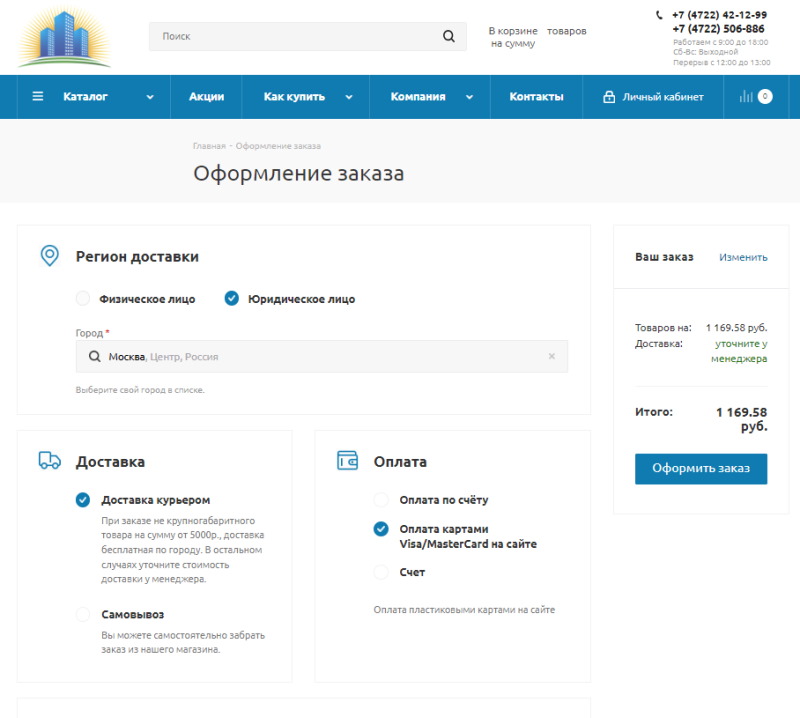Select the Физическое лицо radio option
Image resolution: width=800 pixels, height=718 pixels.
click(x=83, y=298)
